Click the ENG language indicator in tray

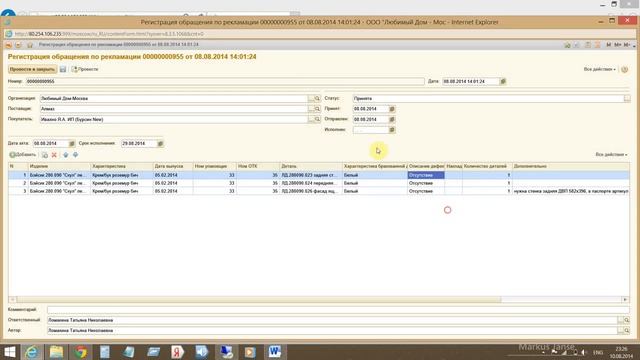[598, 352]
